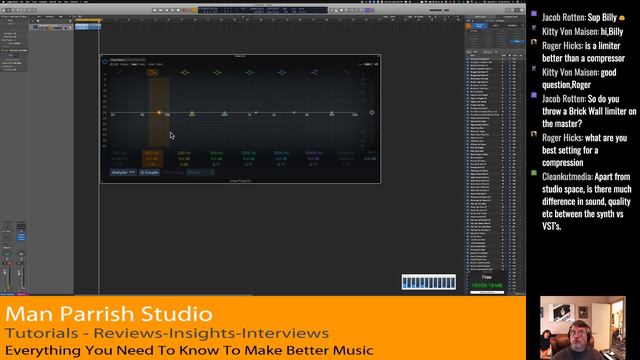The image size is (640, 360).
Task: Select the audio region on the first track
Action: (x=88, y=27)
